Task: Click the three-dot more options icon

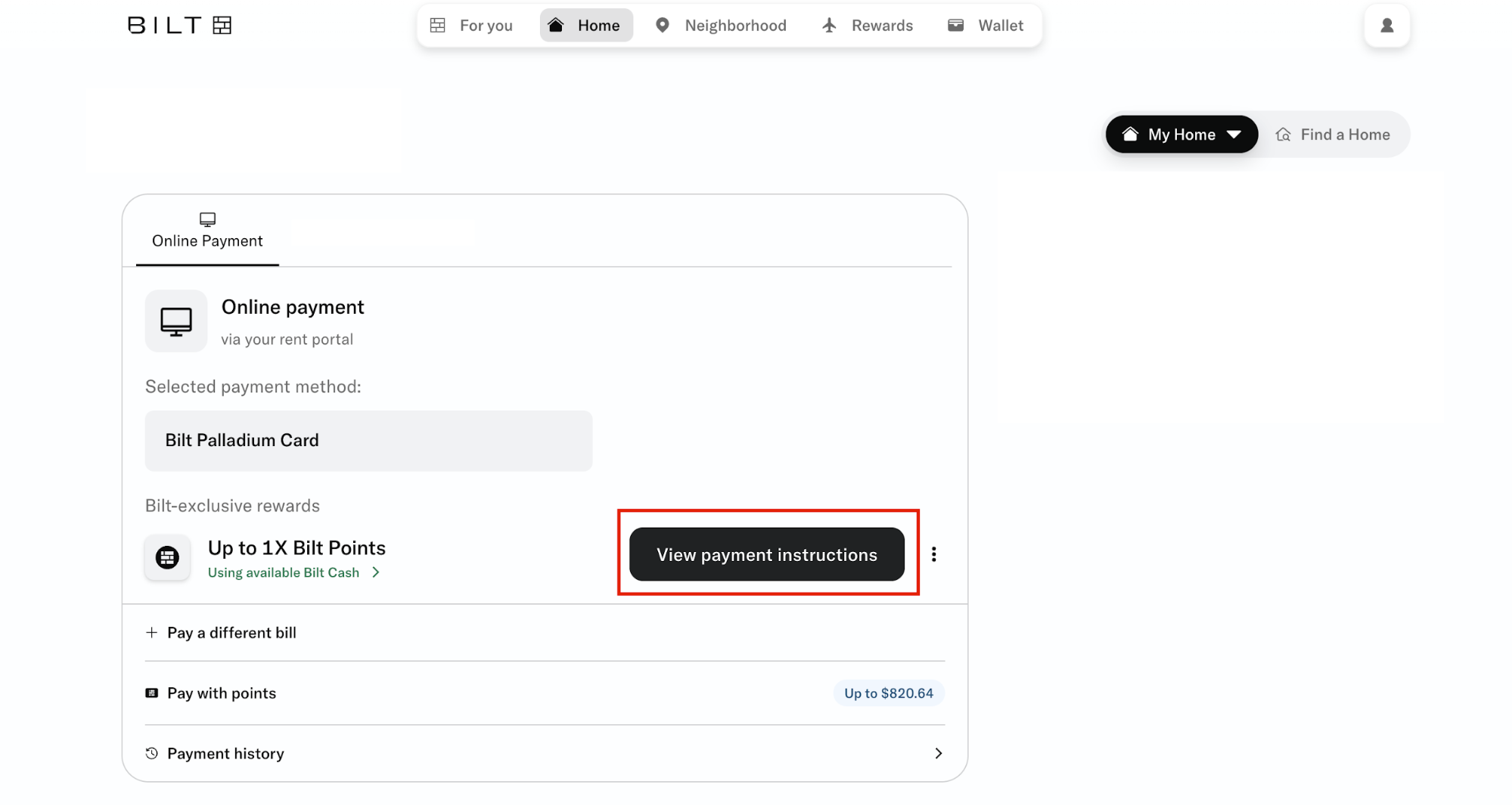Action: tap(933, 554)
